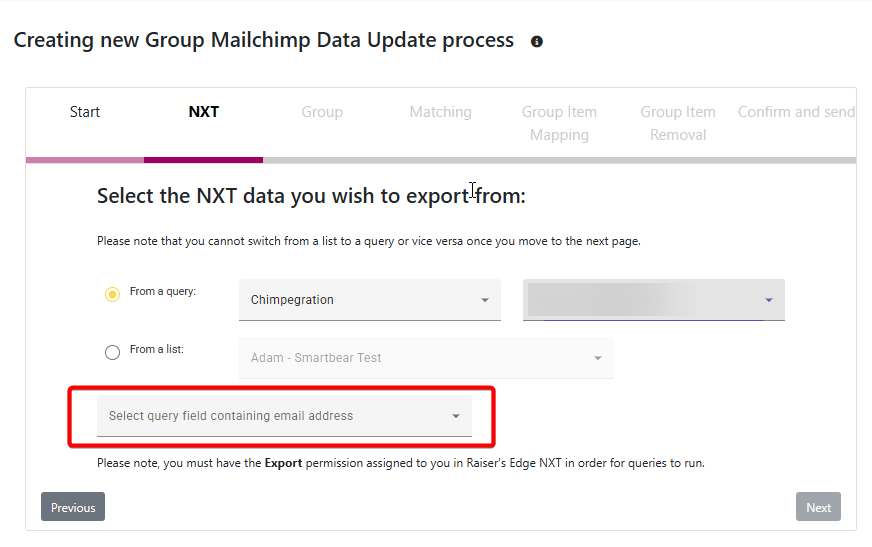The width and height of the screenshot is (872, 547).
Task: Click the info icon beside the page title
Action: coord(537,42)
